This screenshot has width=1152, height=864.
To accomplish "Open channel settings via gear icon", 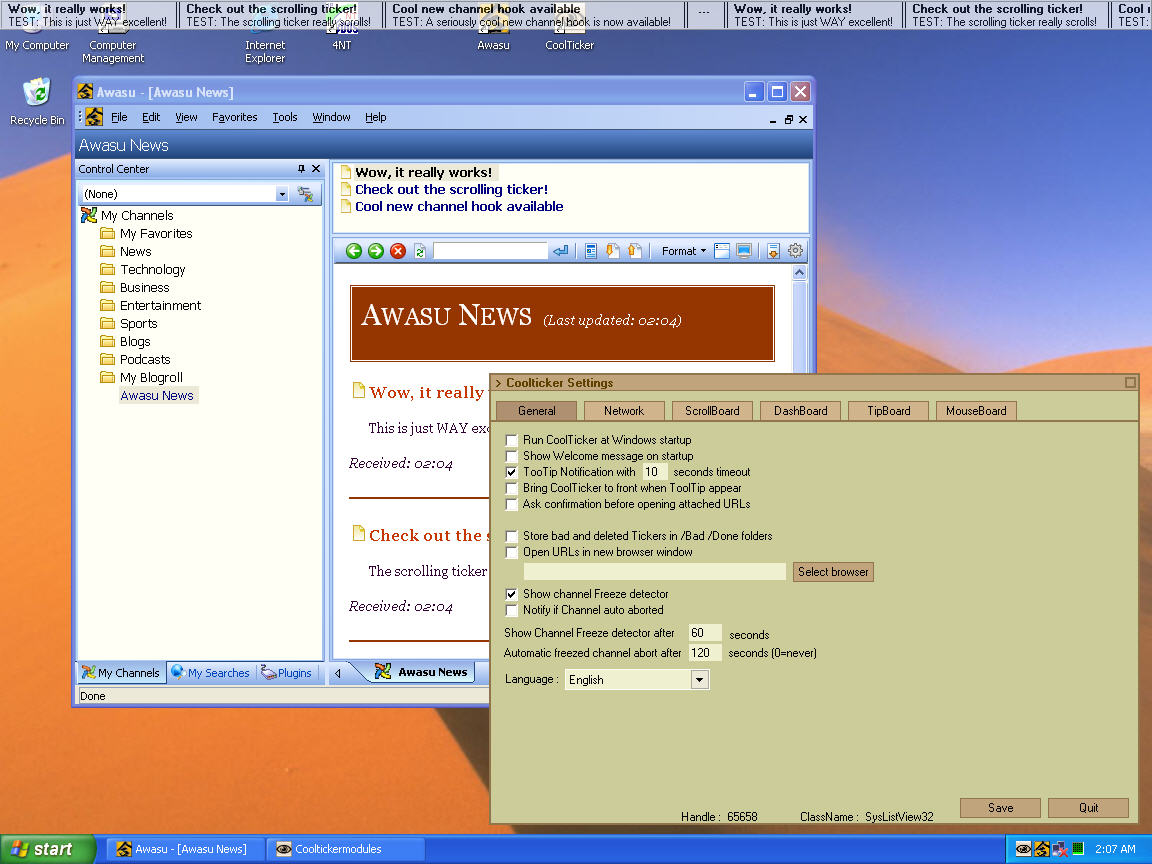I will pos(795,251).
